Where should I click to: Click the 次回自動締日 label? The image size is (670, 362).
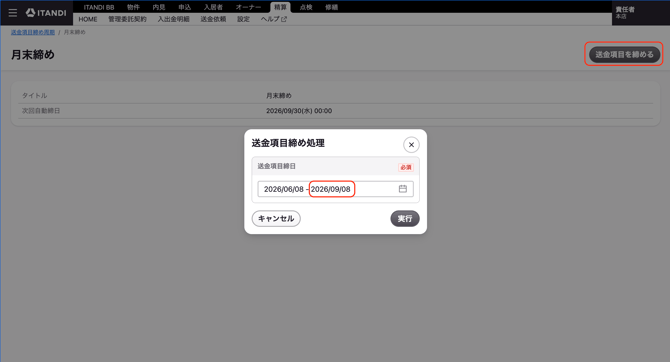point(41,111)
